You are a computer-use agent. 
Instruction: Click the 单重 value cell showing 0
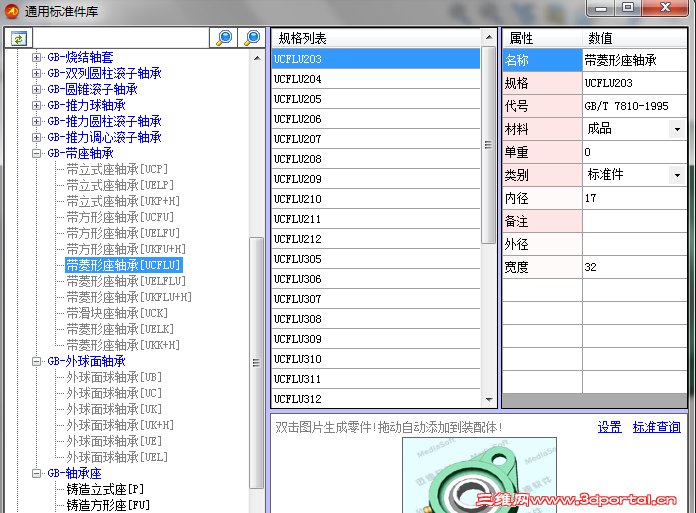click(x=634, y=152)
